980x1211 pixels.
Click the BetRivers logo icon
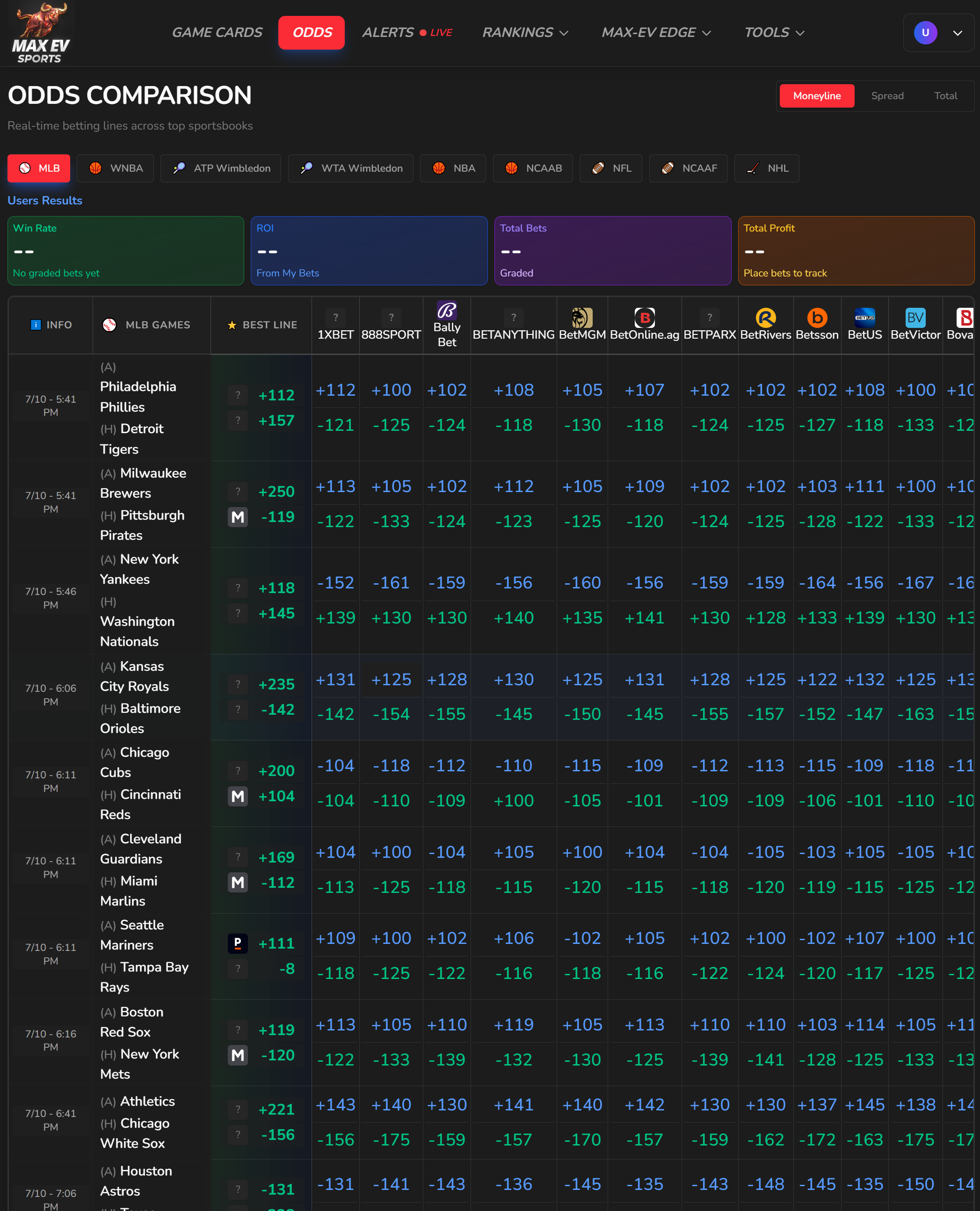tap(765, 317)
